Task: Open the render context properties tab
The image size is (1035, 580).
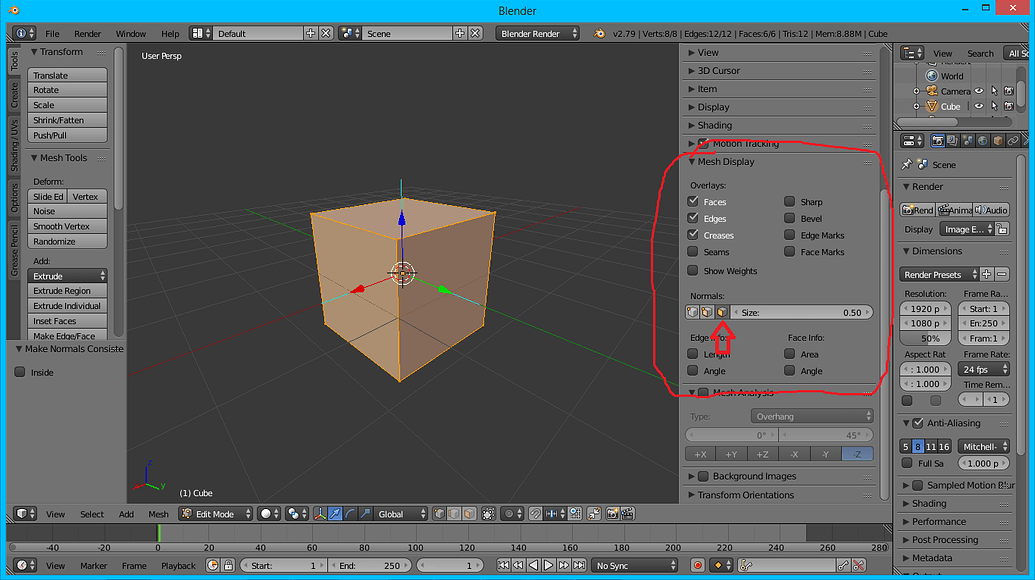Action: [x=937, y=141]
